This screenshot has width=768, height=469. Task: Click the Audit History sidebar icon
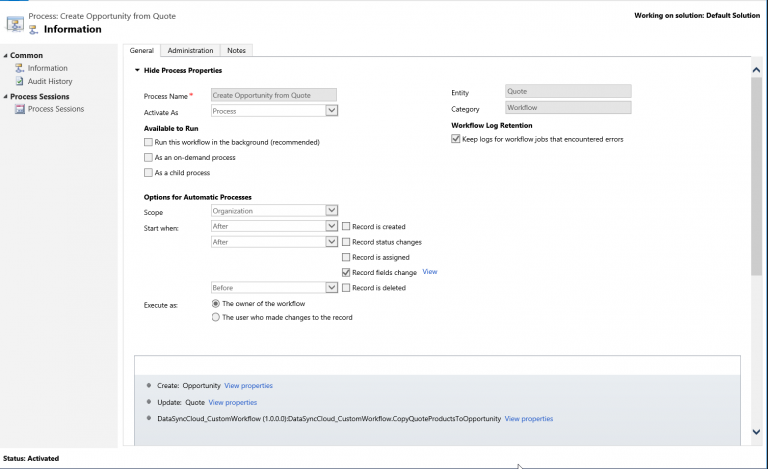point(19,81)
